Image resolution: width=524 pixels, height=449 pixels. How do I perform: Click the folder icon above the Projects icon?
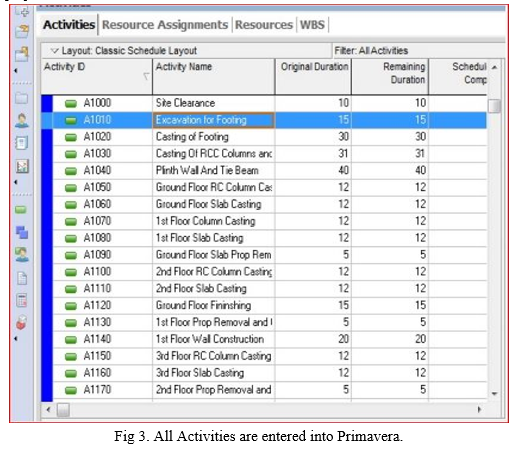tap(22, 54)
